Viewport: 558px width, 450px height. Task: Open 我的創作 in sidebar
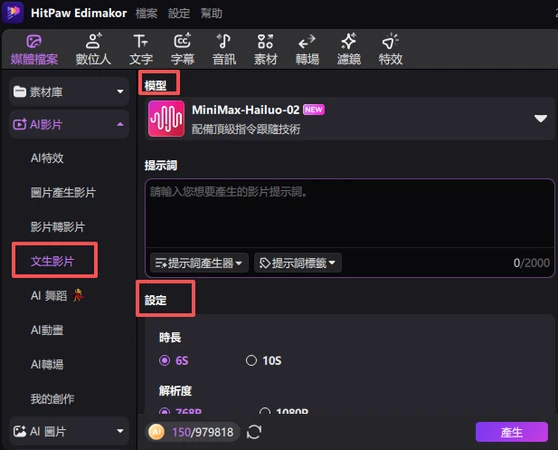click(x=52, y=399)
